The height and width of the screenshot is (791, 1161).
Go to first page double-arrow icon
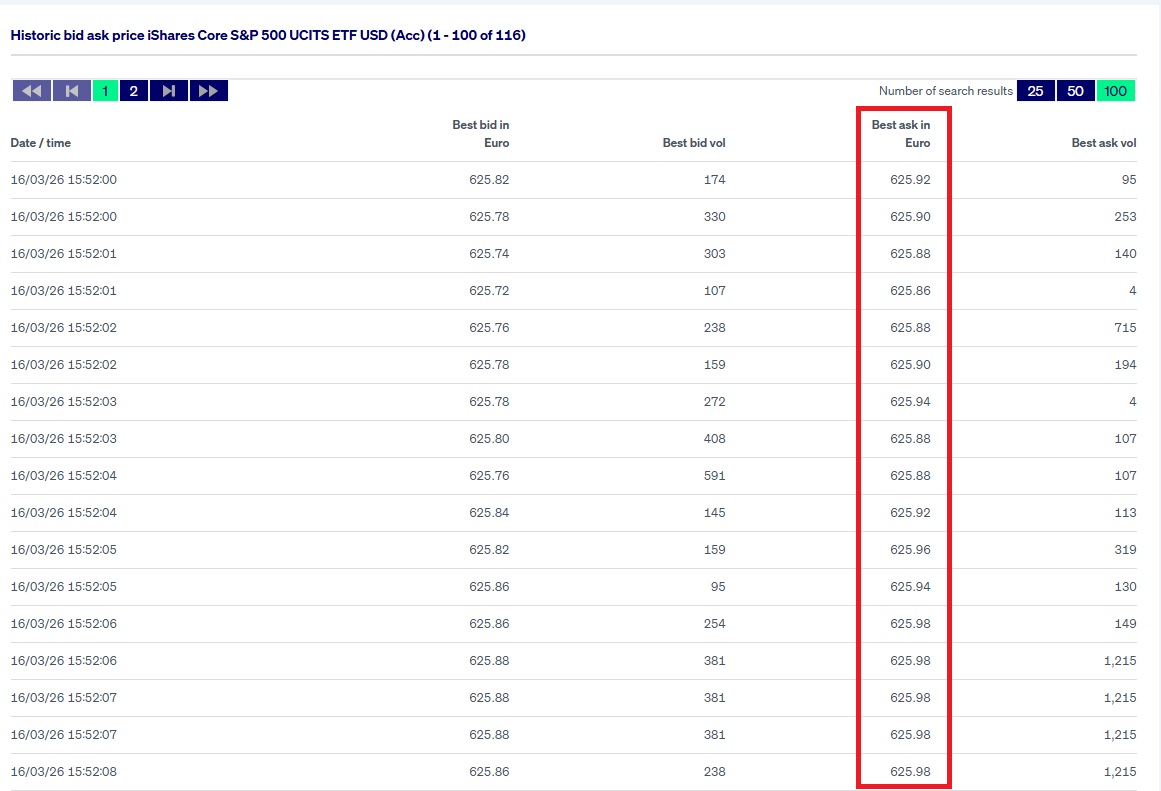[x=32, y=90]
